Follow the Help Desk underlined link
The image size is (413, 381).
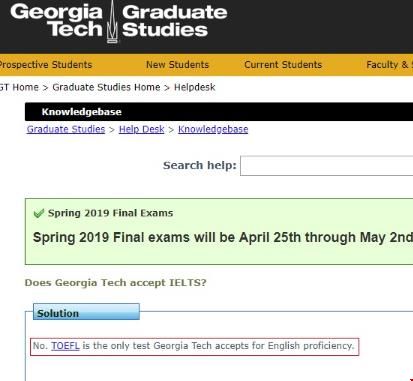[x=141, y=129]
